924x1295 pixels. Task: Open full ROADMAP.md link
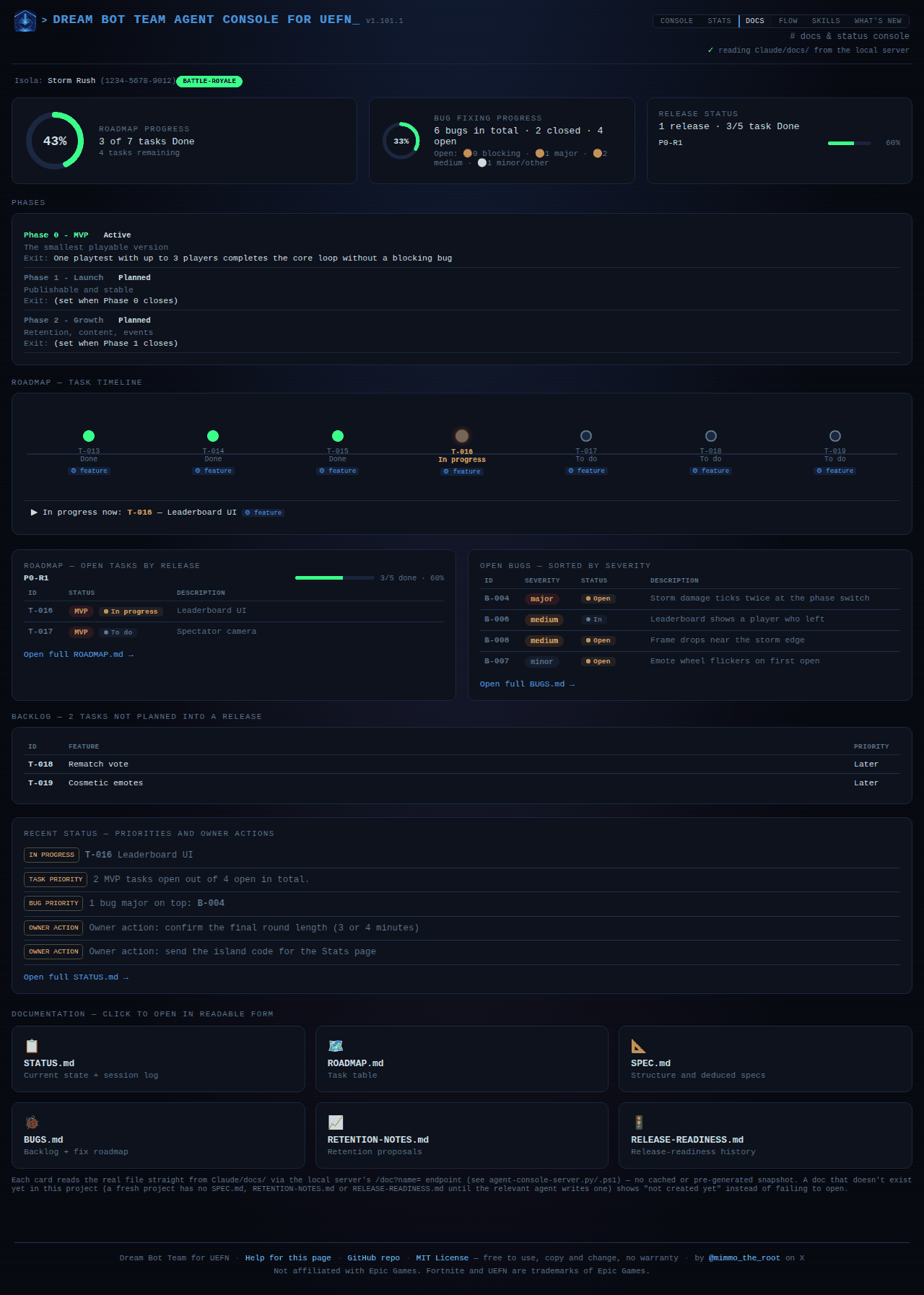click(x=79, y=655)
